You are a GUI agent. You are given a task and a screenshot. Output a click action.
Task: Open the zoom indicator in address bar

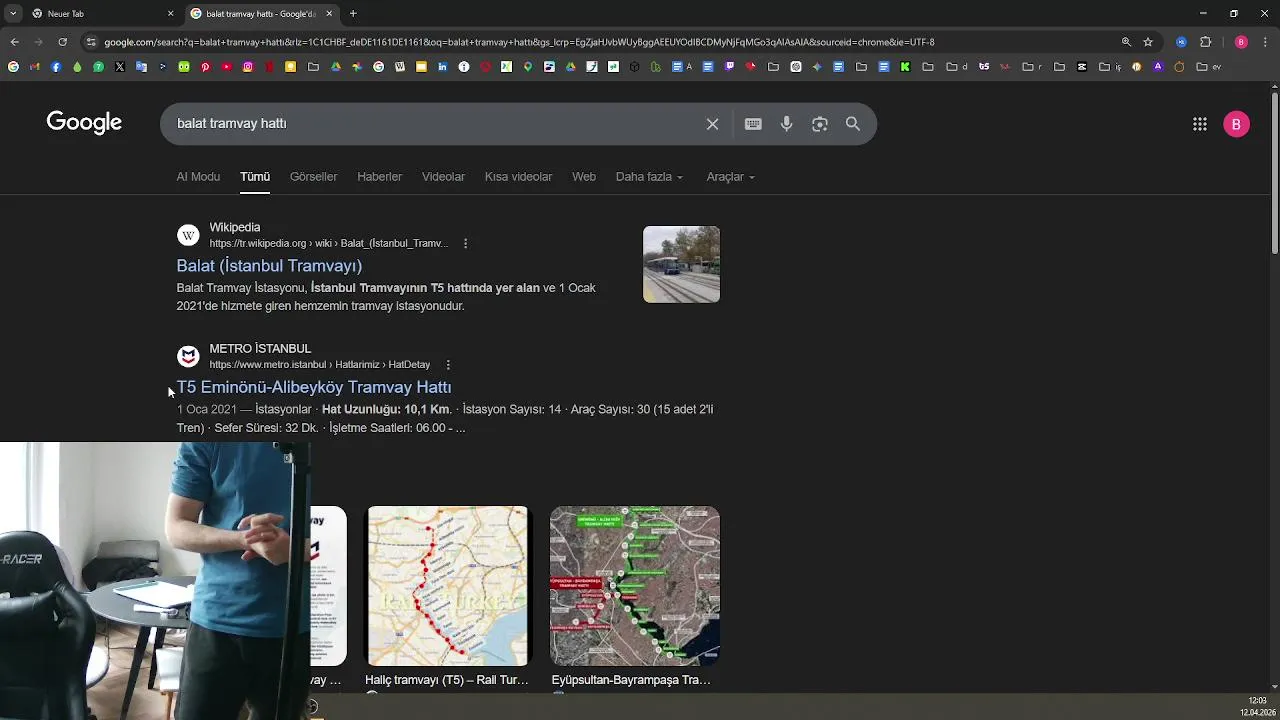[1126, 42]
